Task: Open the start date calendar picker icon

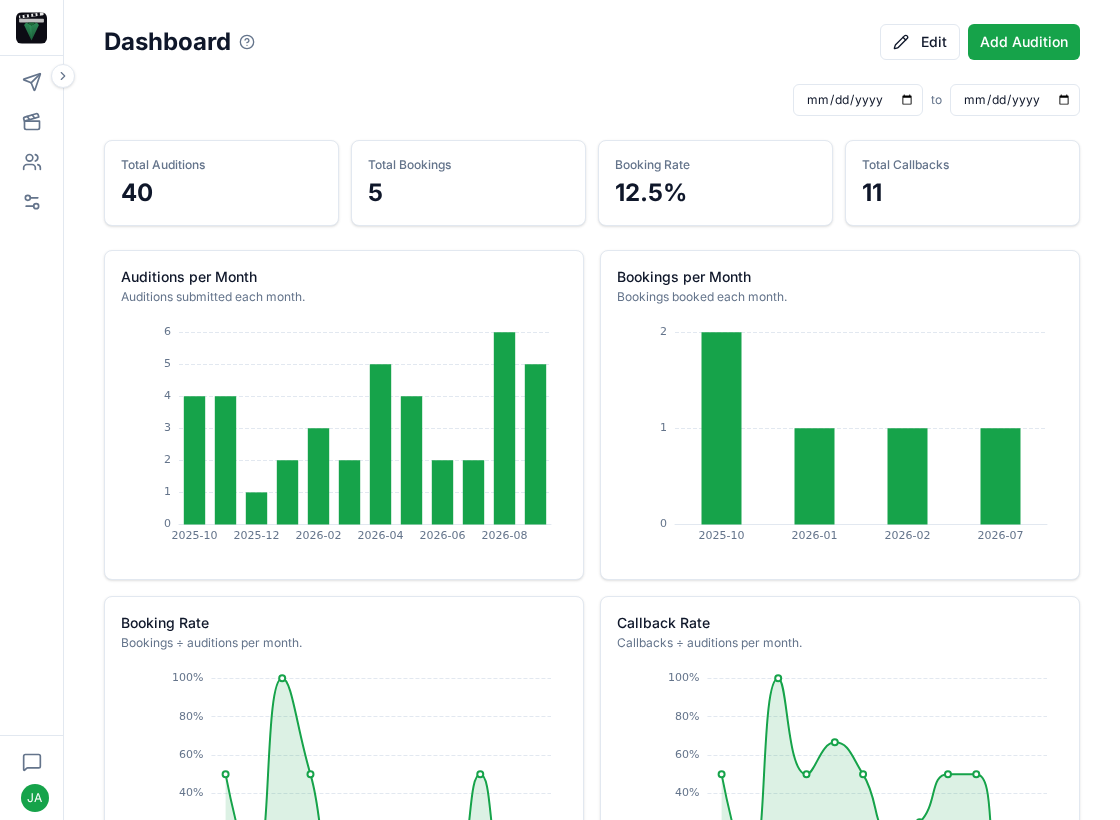Action: click(907, 100)
